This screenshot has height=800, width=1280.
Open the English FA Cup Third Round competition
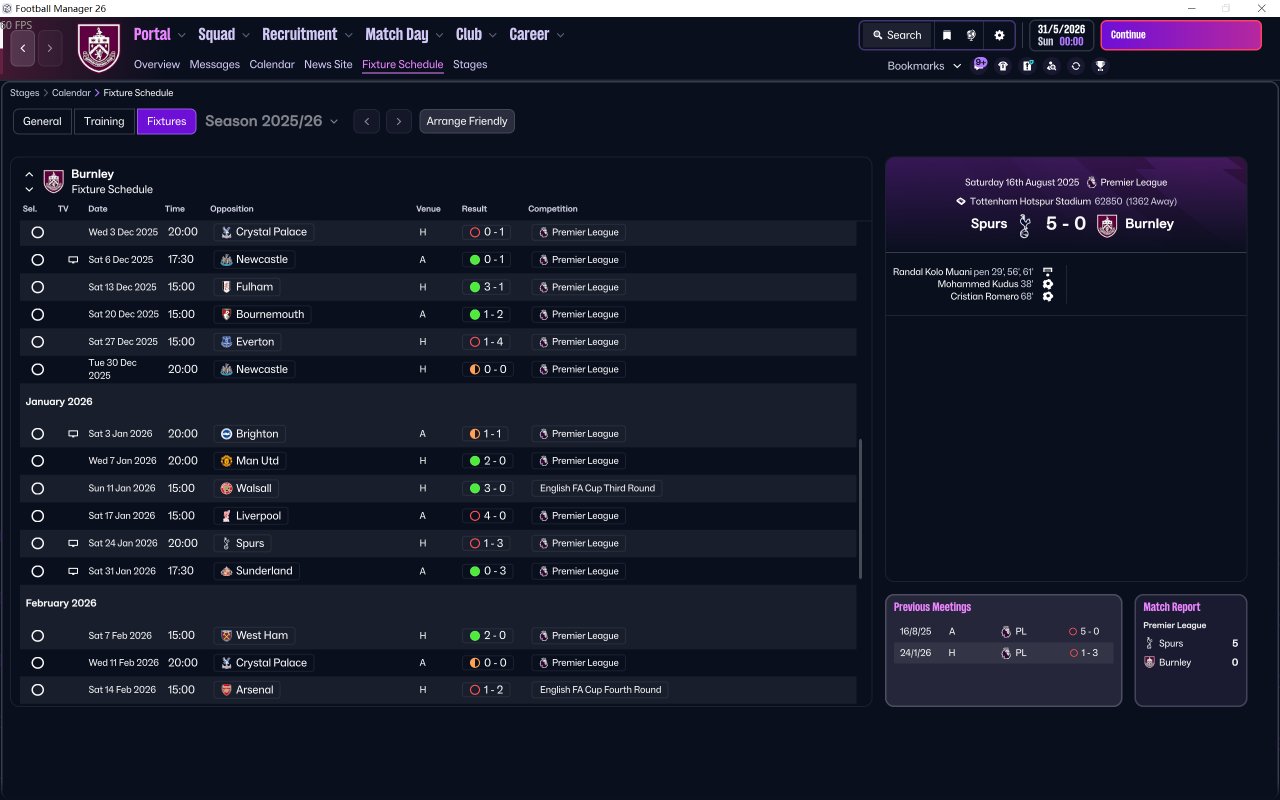click(x=597, y=489)
